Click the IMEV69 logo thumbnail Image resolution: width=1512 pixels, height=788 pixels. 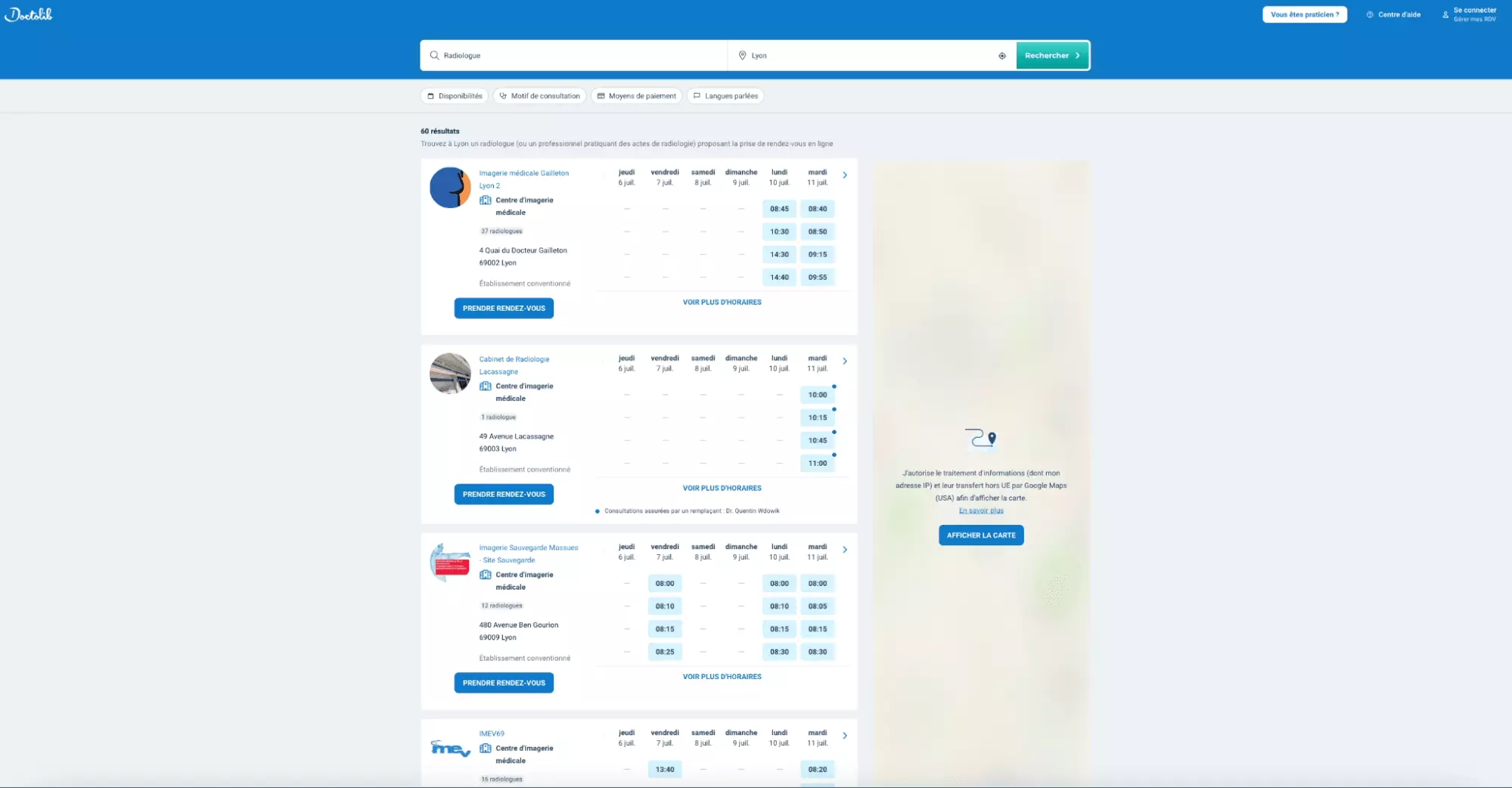point(450,749)
